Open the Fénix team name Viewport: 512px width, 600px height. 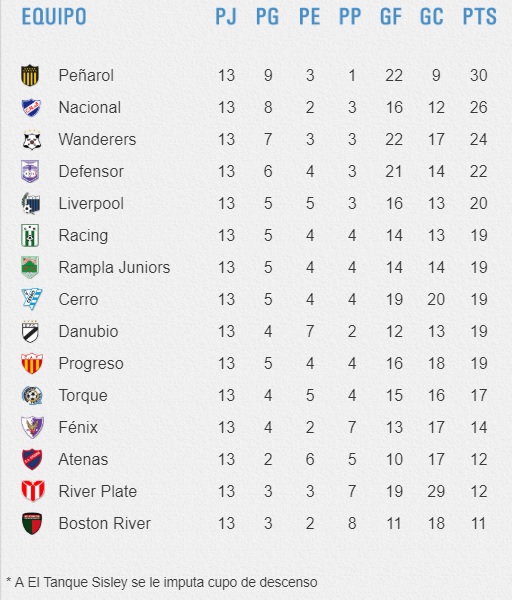(x=78, y=427)
